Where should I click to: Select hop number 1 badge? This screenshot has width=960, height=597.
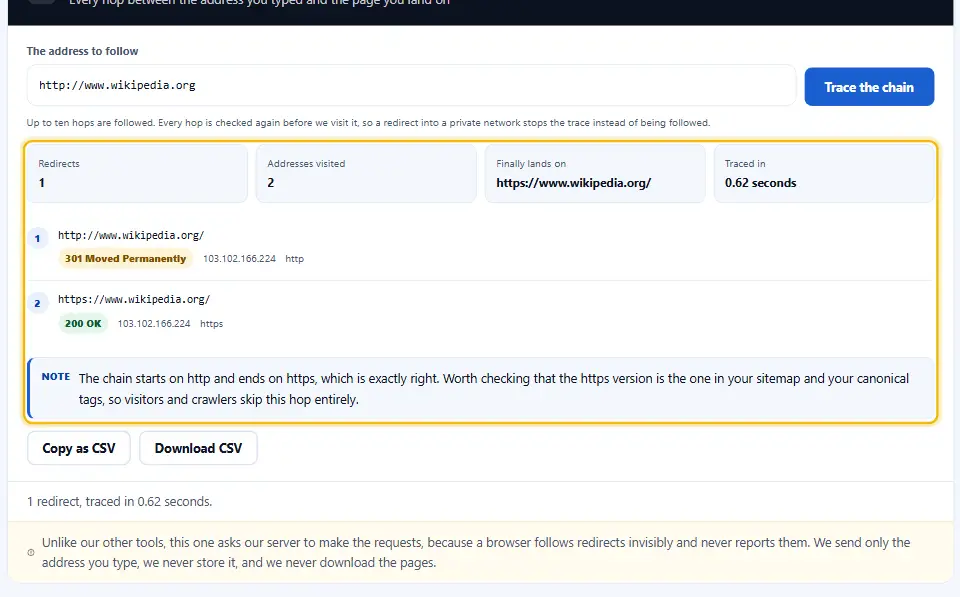click(x=37, y=238)
